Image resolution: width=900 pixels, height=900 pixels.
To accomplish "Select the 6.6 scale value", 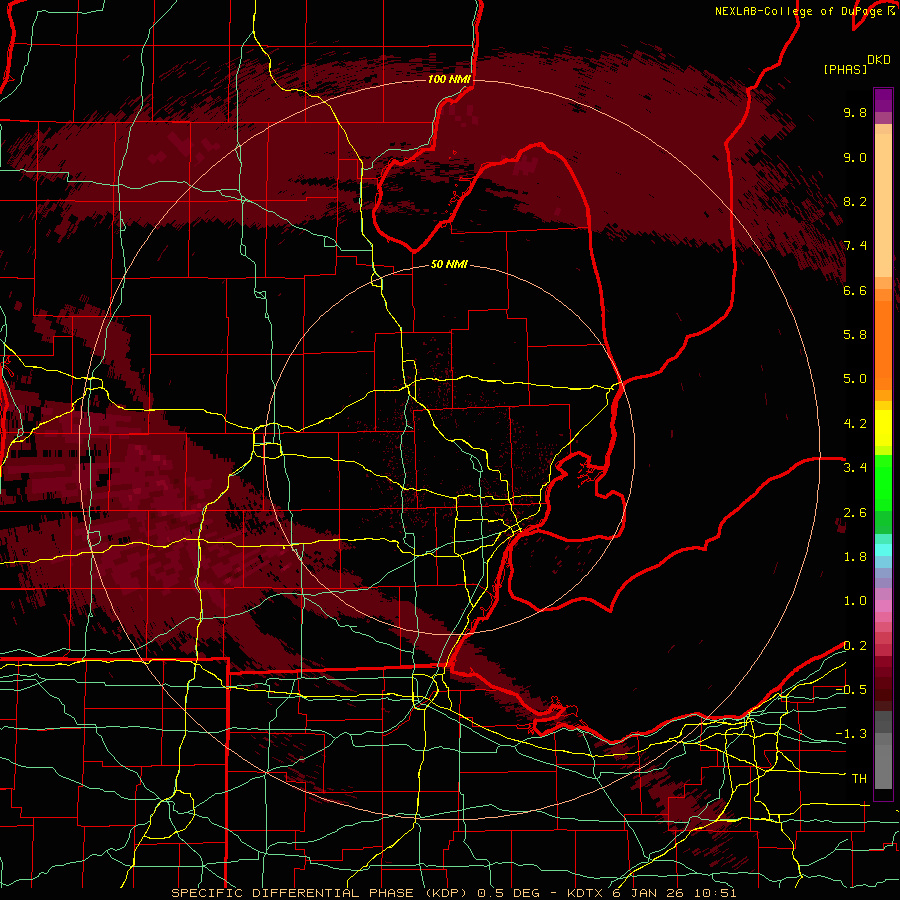I will 855,290.
